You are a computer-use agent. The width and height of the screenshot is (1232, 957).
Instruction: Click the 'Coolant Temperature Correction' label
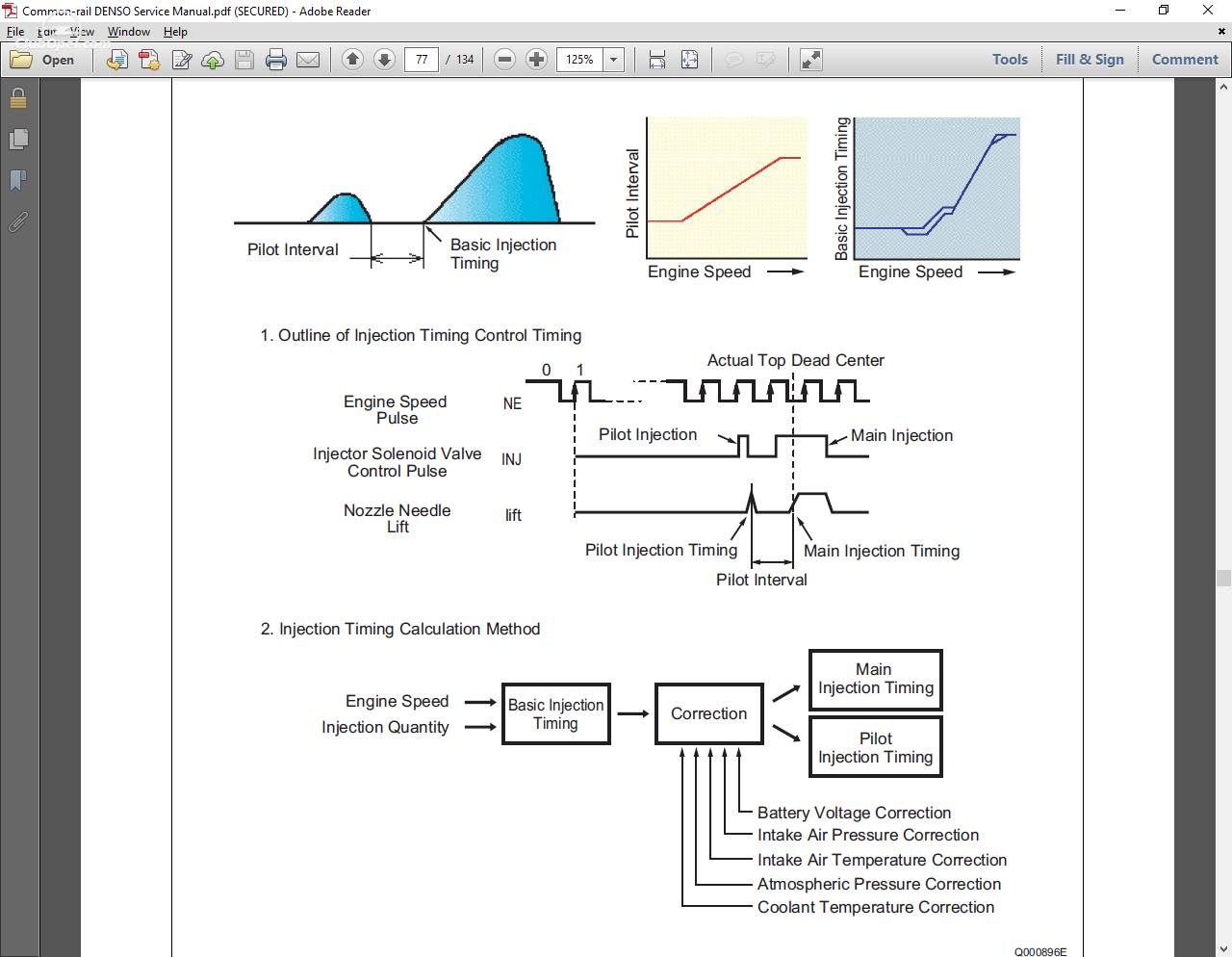click(876, 907)
